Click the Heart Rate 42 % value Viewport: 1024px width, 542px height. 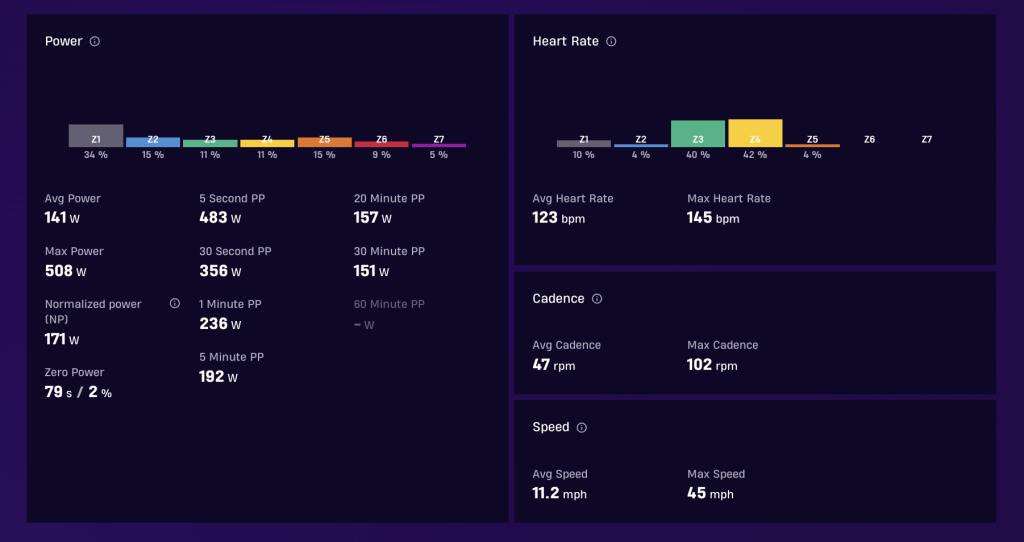[755, 155]
